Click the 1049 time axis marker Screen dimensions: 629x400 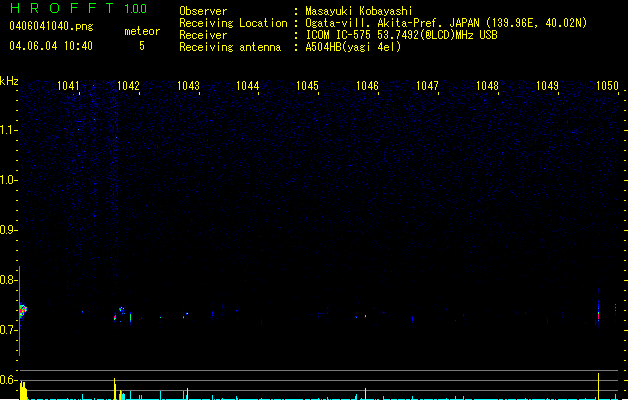547,86
